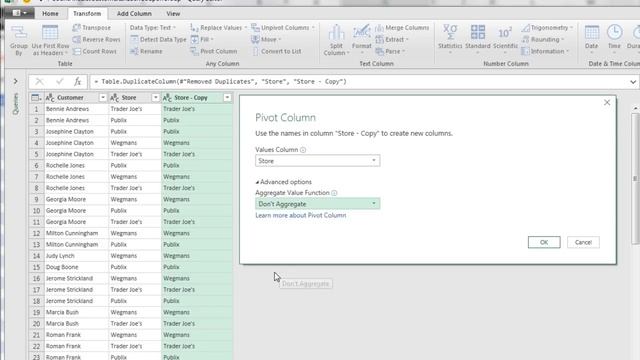Open Time column tool
This screenshot has height=360, width=640.
pyautogui.click(x=614, y=39)
